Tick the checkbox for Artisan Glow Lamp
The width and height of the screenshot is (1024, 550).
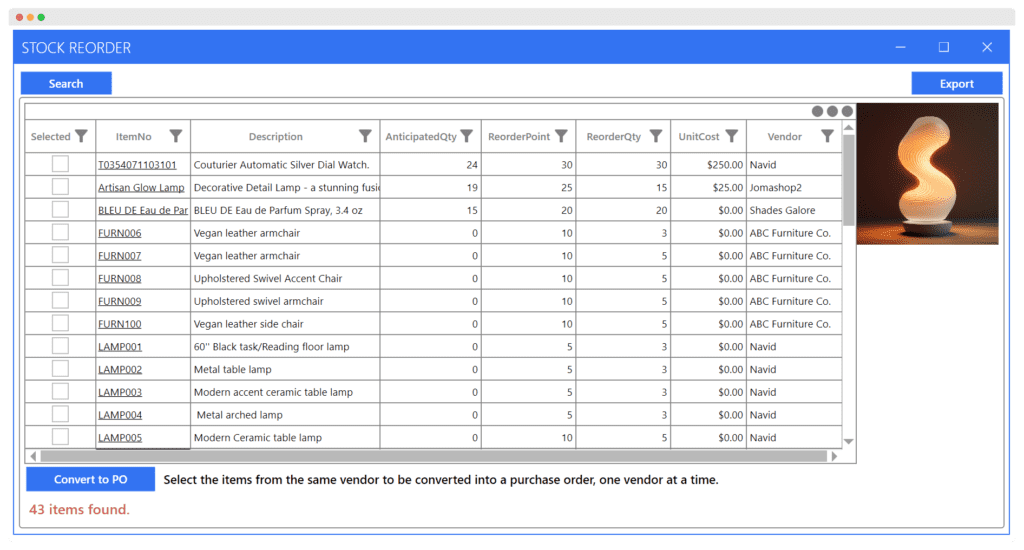pyautogui.click(x=60, y=187)
